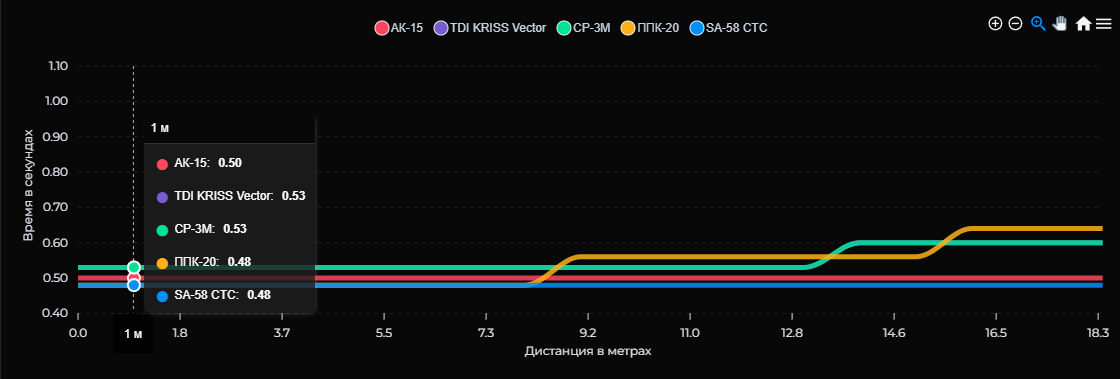This screenshot has width=1120, height=379.
Task: Click the red AK-15 legend marker
Action: (382, 29)
